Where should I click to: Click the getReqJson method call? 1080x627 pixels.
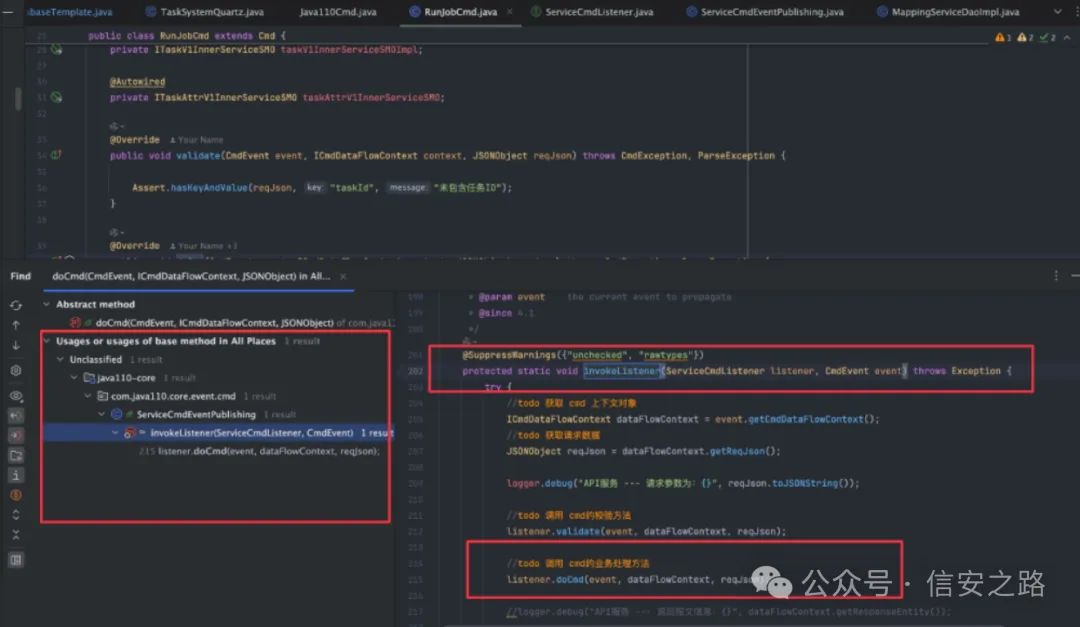pos(737,451)
